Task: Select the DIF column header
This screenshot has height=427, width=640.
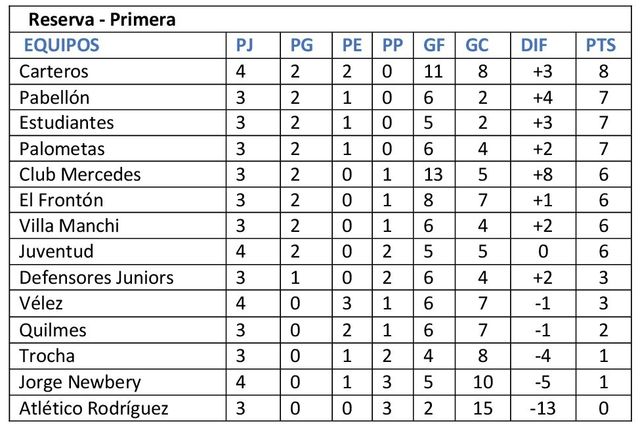Action: point(535,45)
